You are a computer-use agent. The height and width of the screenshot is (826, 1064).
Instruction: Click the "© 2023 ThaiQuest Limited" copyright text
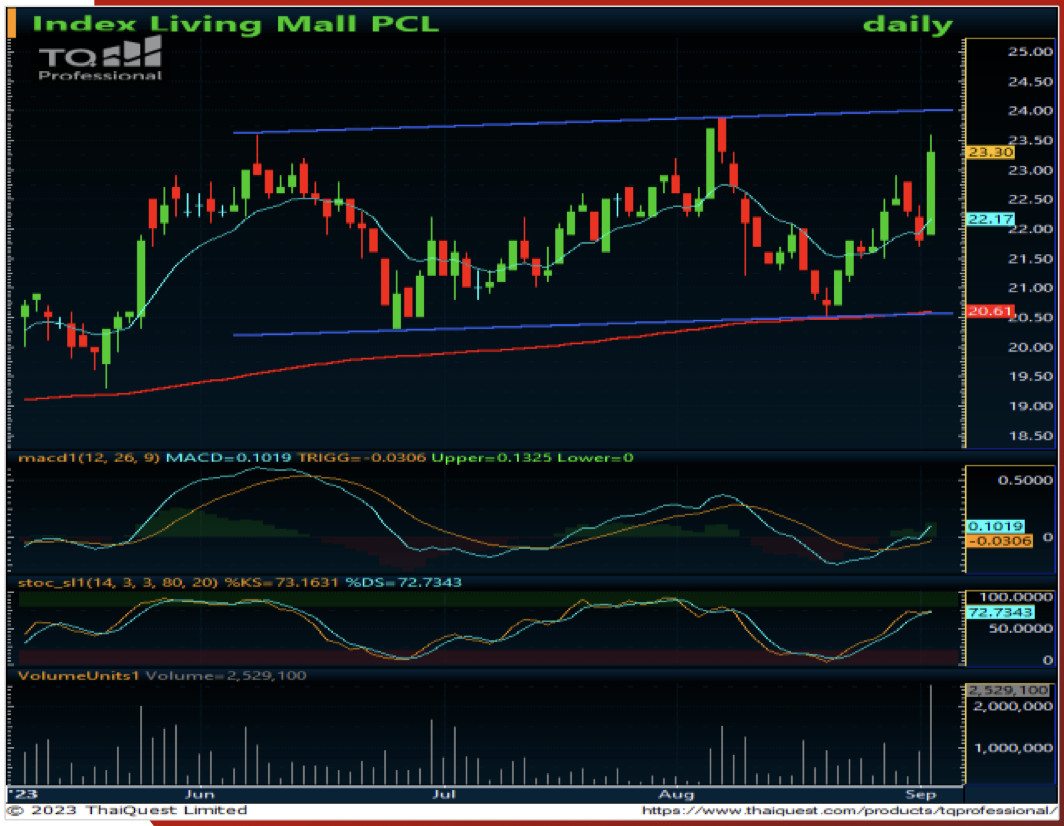pos(127,810)
